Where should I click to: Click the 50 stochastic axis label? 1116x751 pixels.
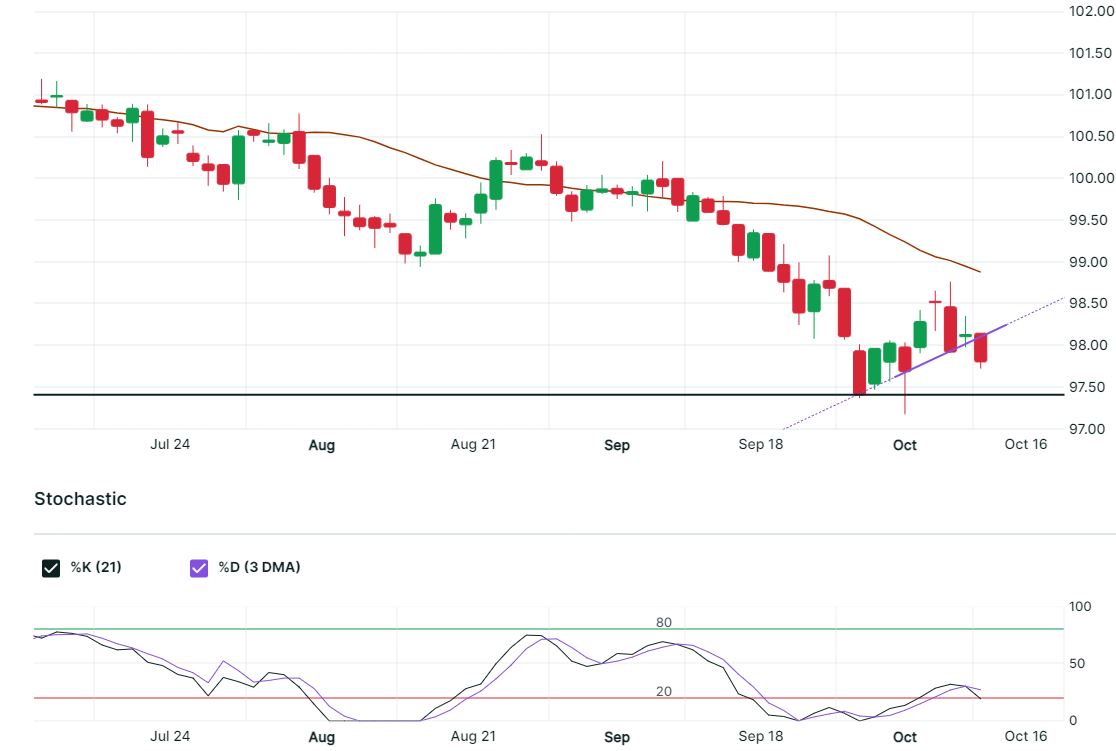(x=1077, y=663)
